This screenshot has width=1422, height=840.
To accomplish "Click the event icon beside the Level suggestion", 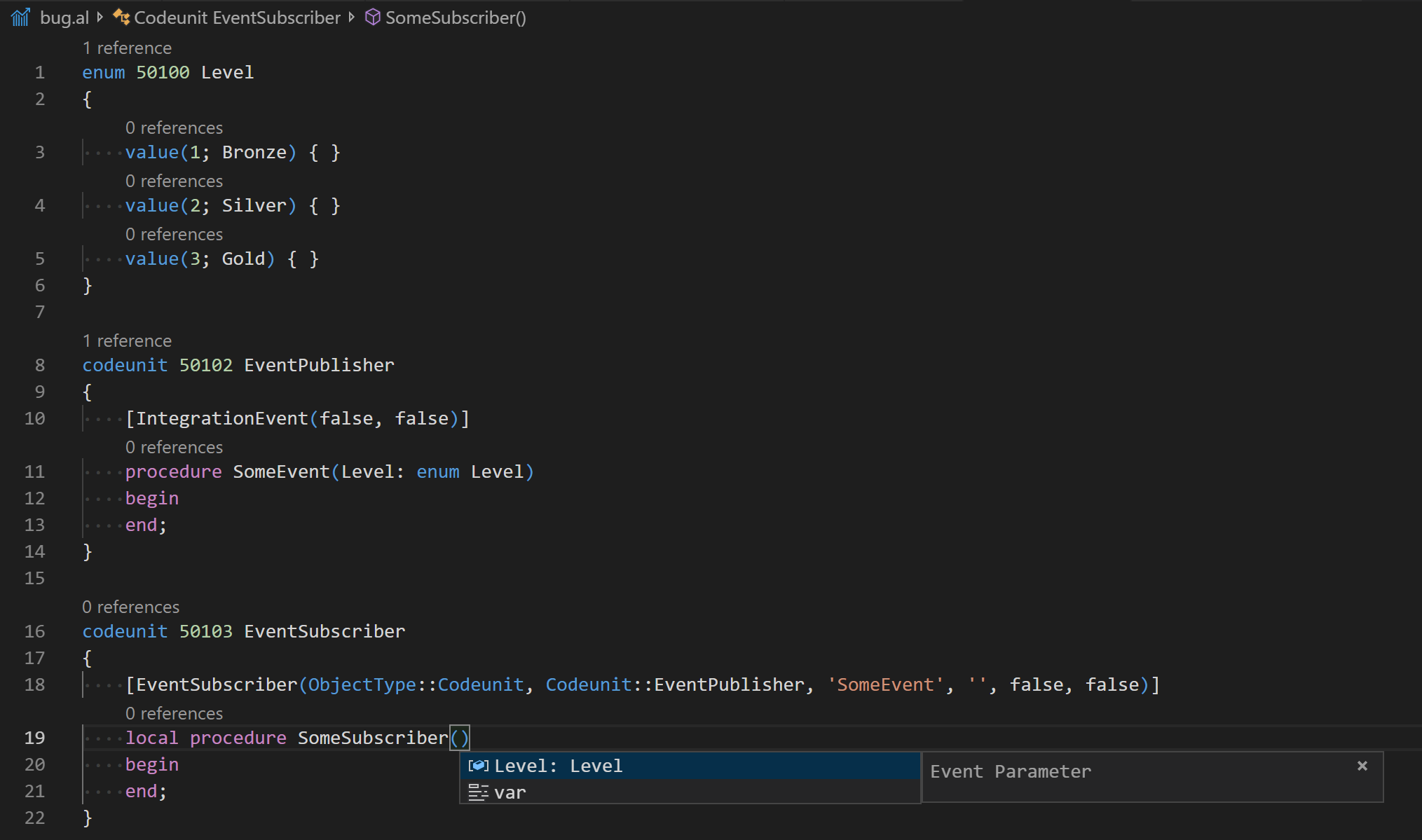I will [479, 766].
